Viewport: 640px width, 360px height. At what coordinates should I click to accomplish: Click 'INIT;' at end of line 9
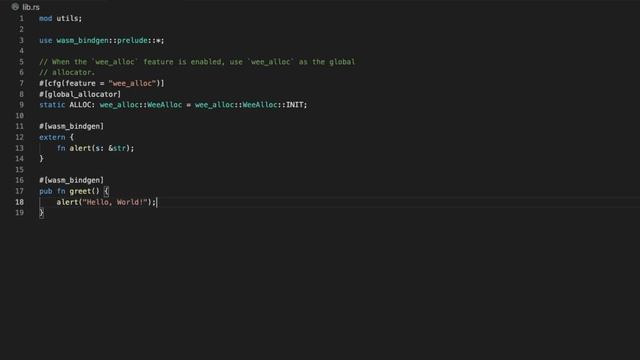tap(297, 105)
